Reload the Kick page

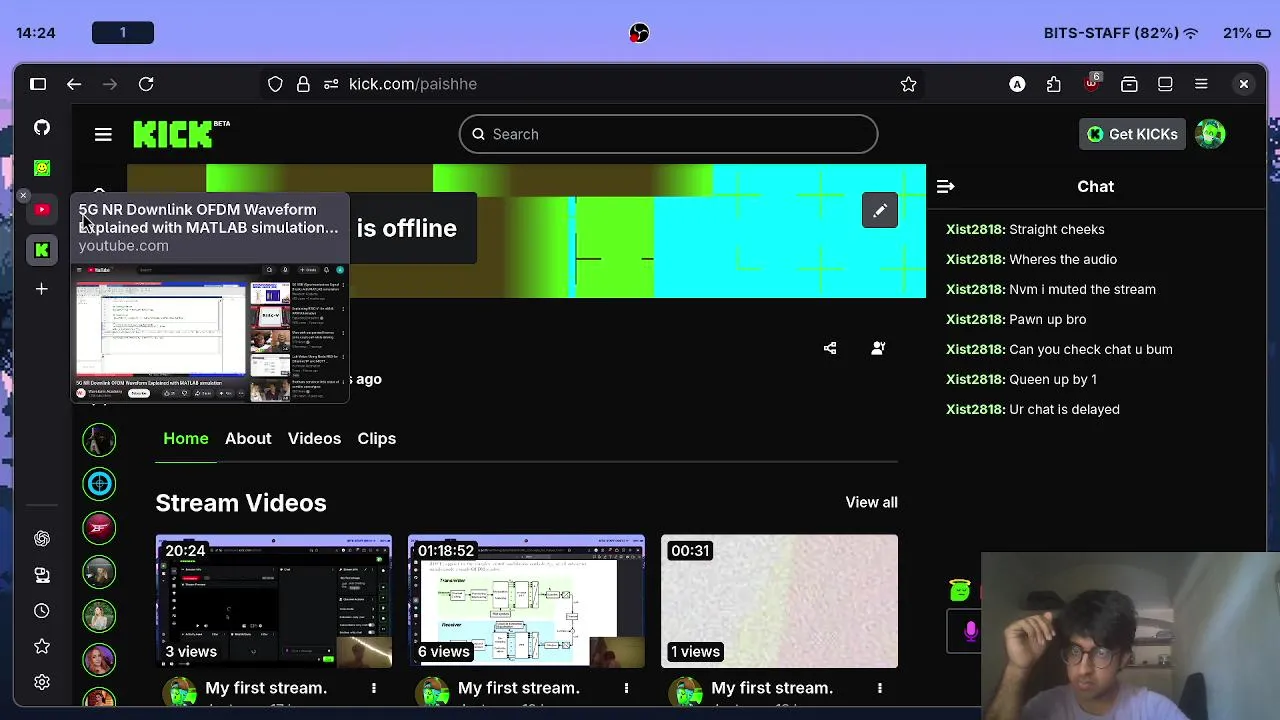146,84
